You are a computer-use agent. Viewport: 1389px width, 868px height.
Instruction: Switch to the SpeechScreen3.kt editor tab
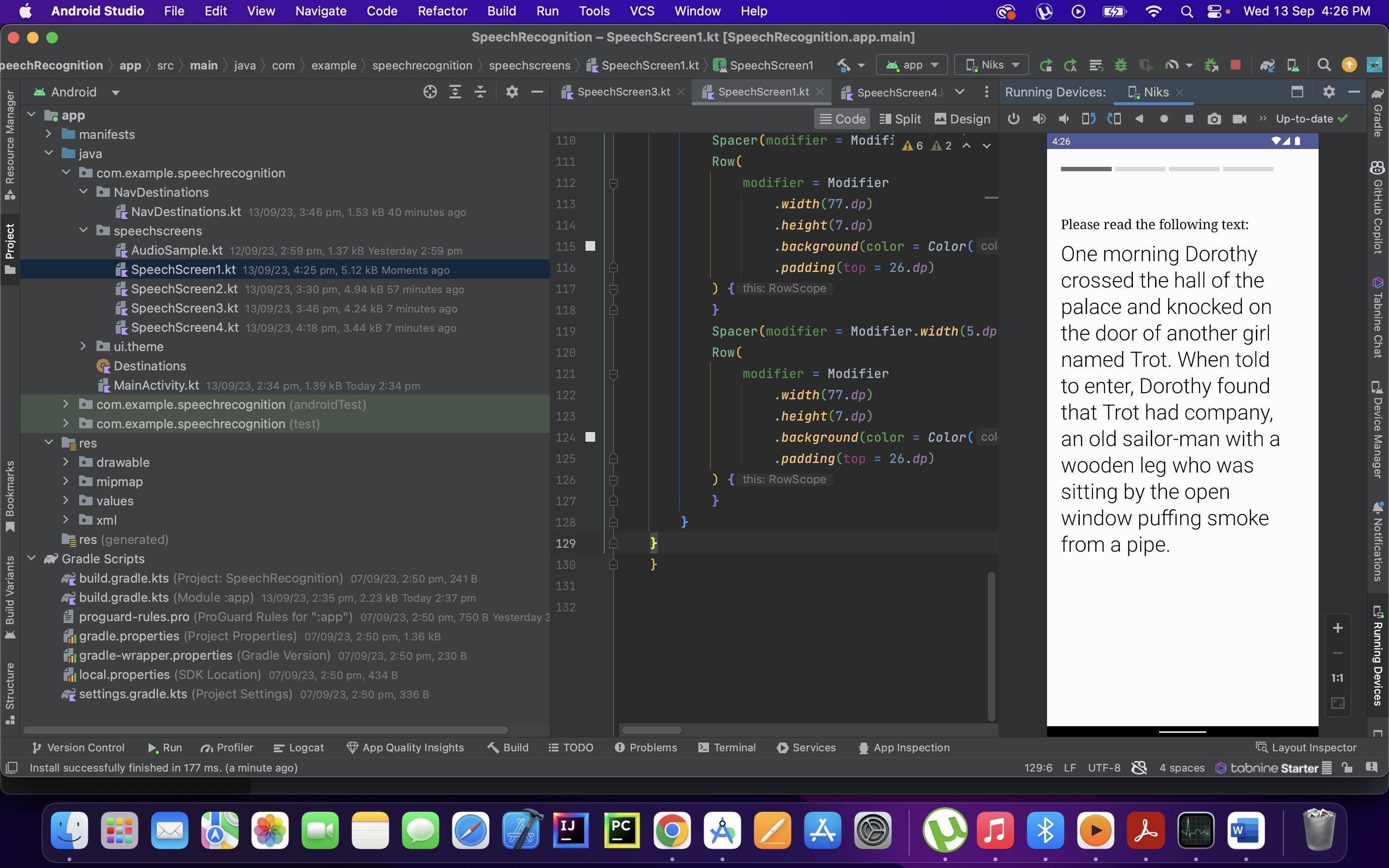623,92
